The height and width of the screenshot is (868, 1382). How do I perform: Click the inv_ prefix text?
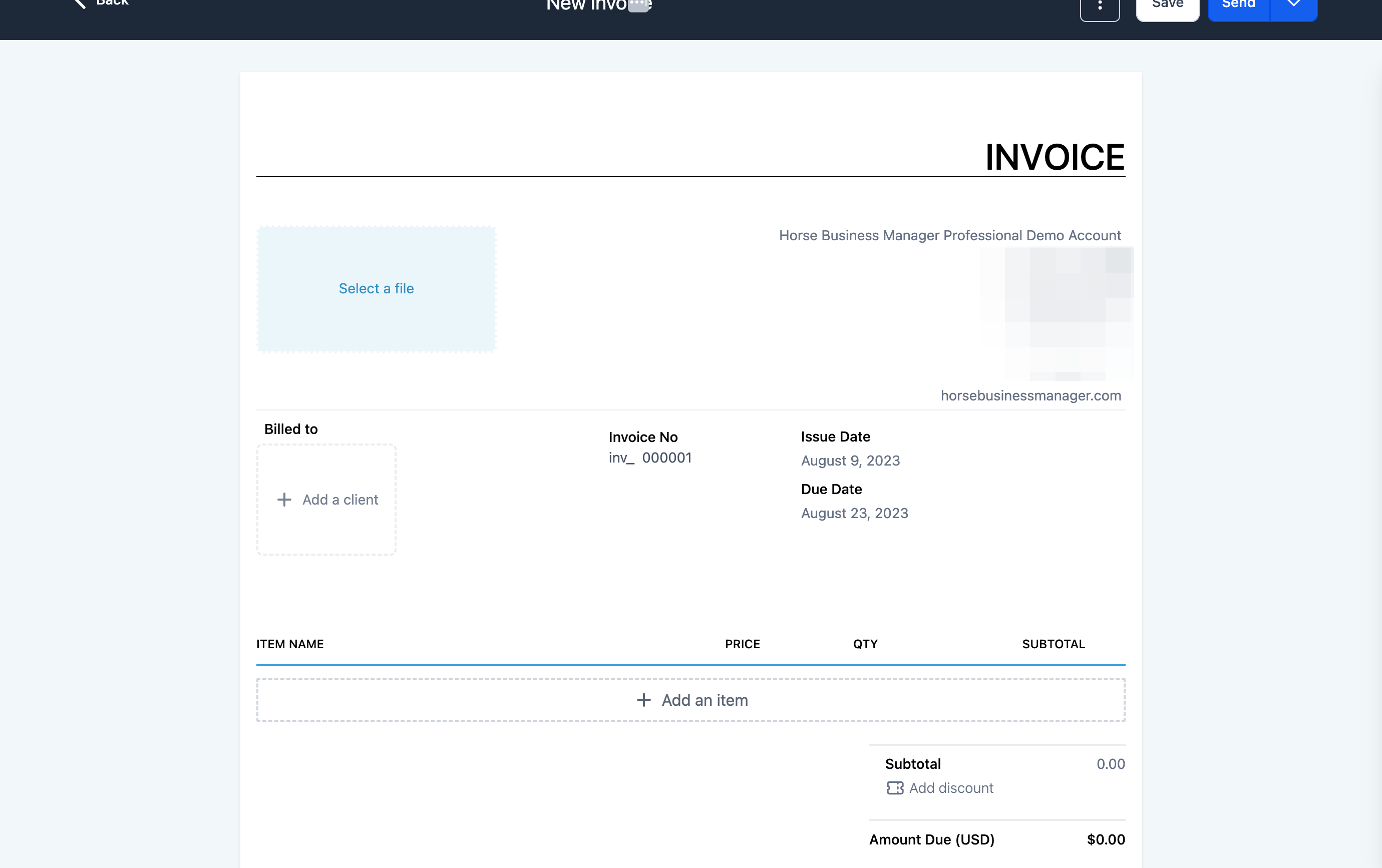(621, 457)
